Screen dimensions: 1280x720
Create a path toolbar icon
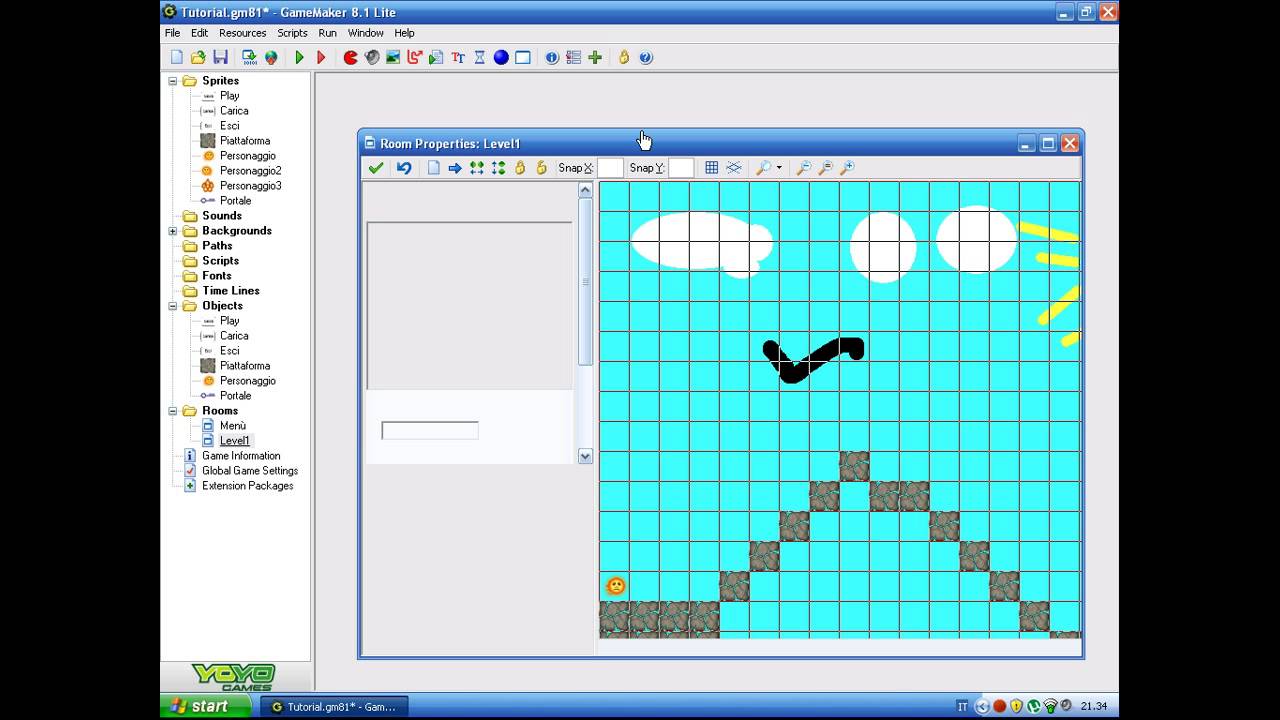[415, 58]
